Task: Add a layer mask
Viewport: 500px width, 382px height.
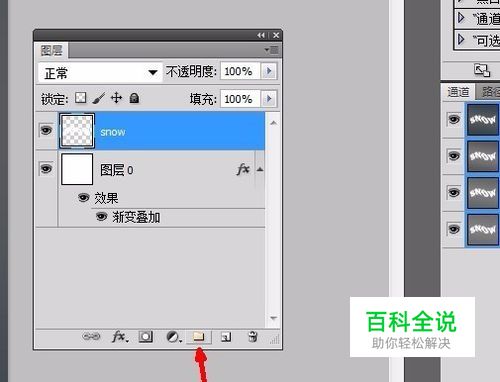Action: [146, 337]
